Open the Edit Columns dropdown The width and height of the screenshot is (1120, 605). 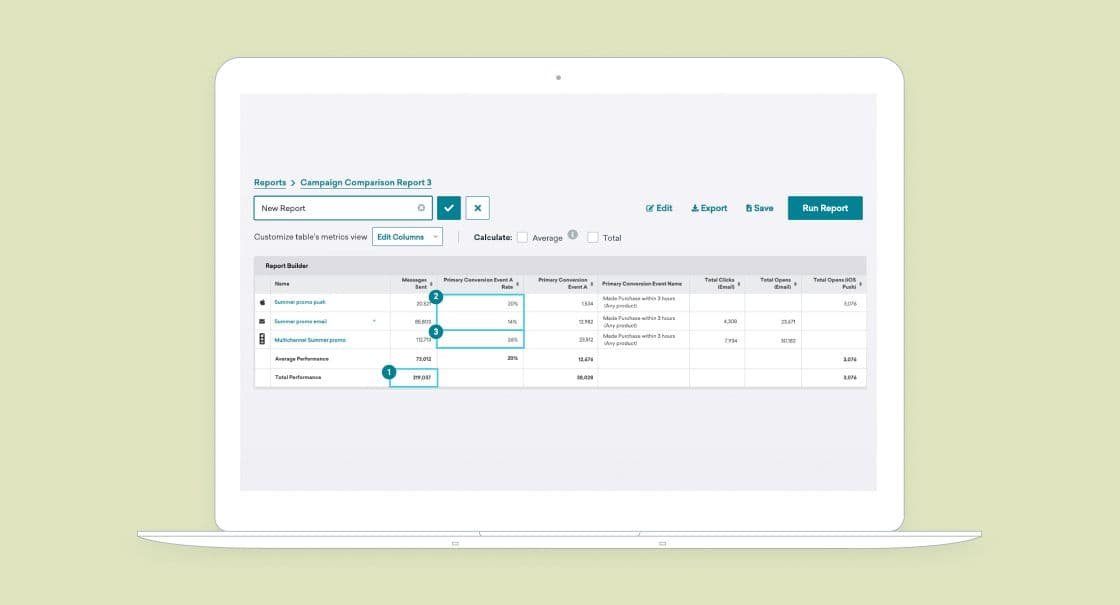click(x=405, y=236)
